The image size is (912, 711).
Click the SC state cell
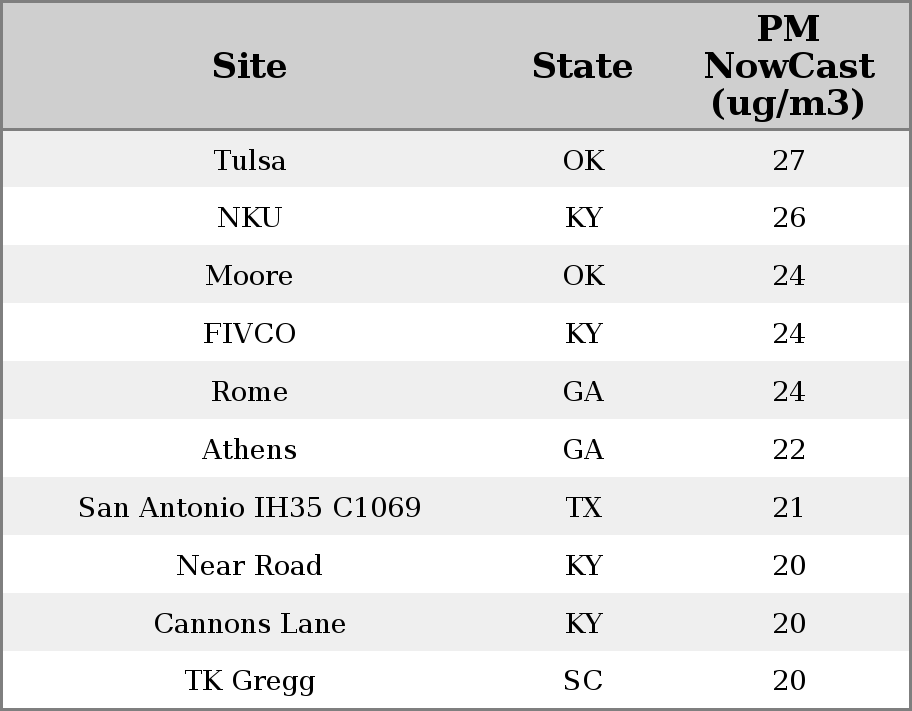[583, 680]
